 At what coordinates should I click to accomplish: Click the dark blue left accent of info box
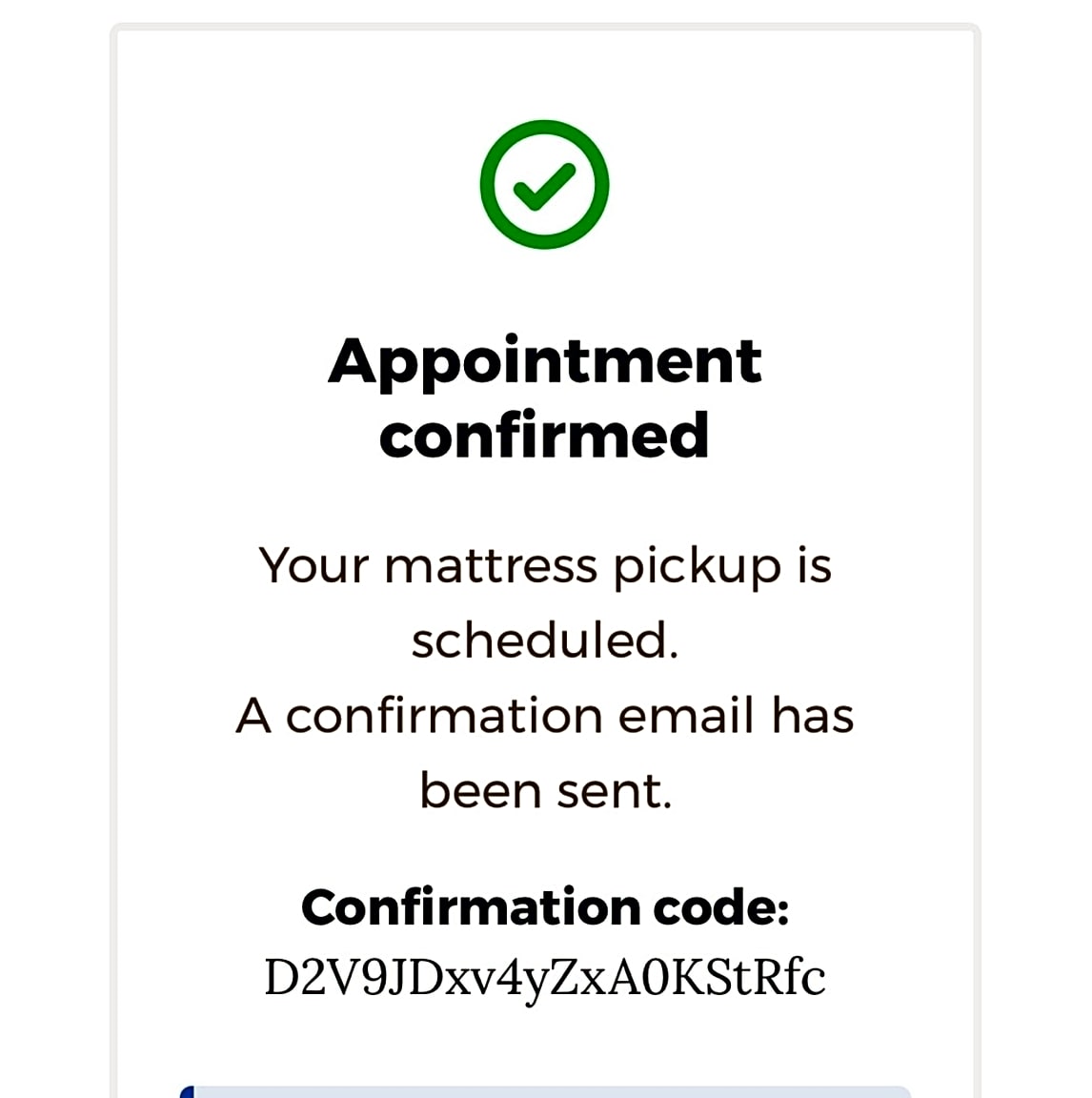click(x=186, y=1092)
